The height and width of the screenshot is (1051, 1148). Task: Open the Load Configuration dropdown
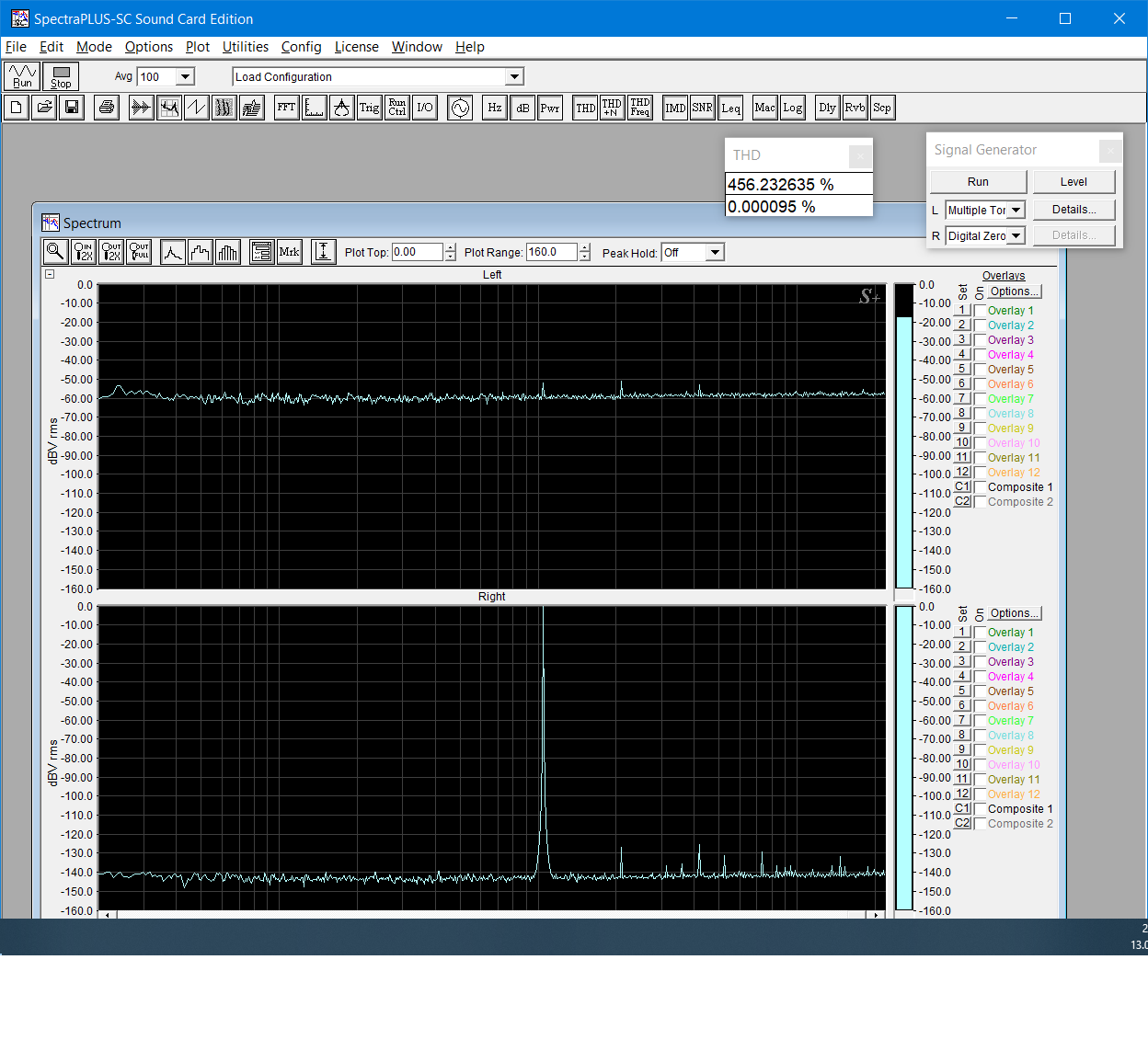pos(515,77)
